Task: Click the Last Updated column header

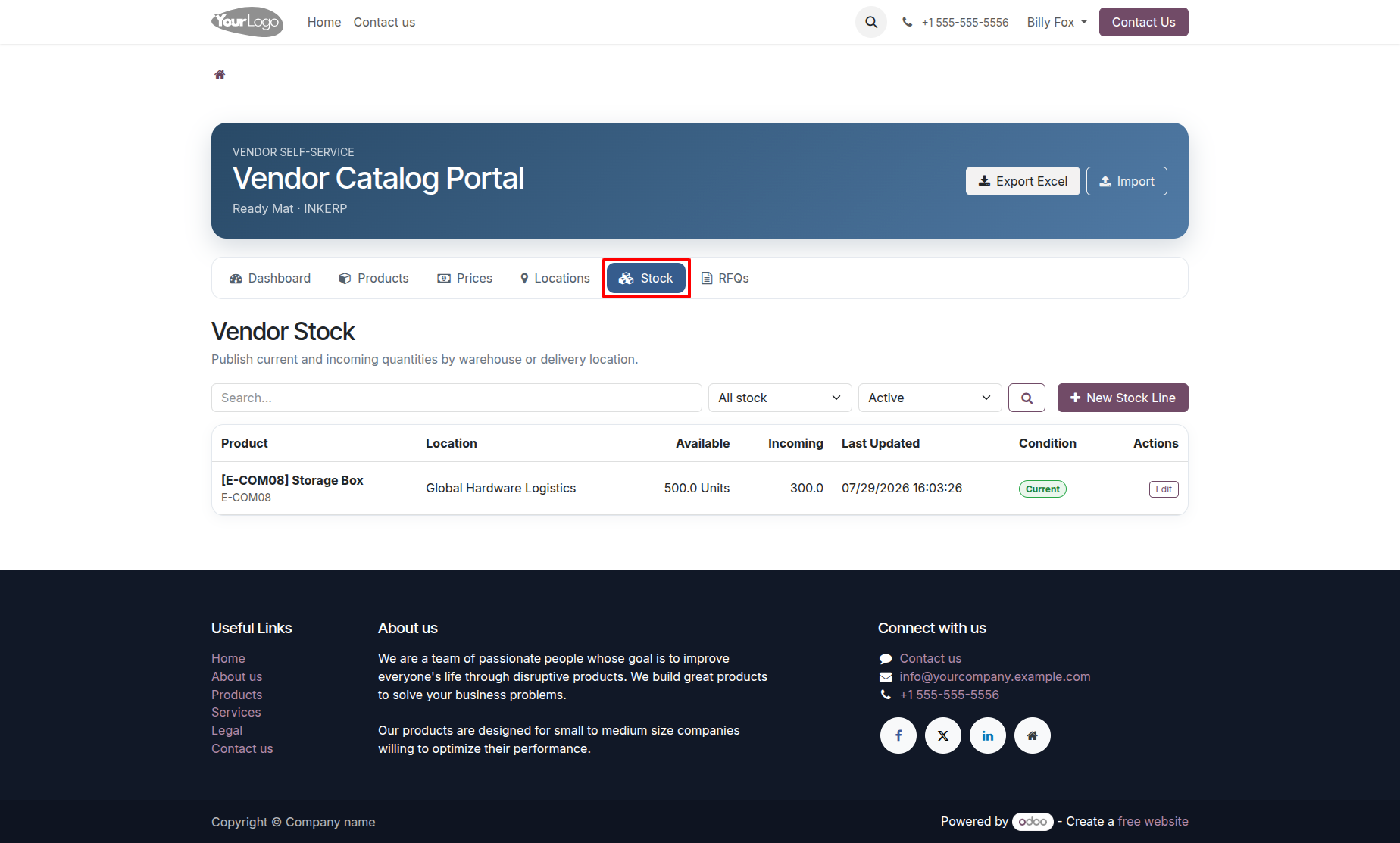Action: [x=880, y=443]
